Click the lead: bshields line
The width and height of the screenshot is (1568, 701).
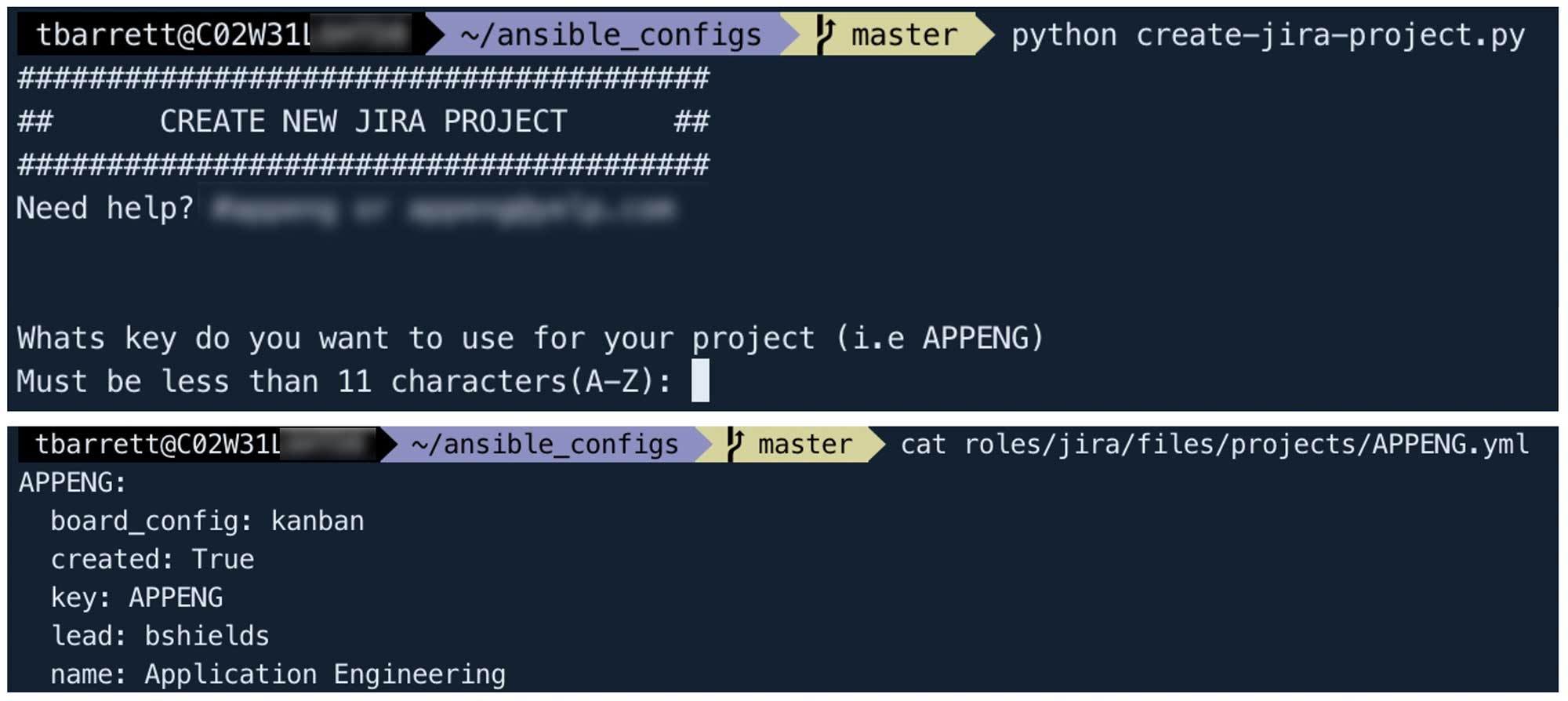pos(160,636)
